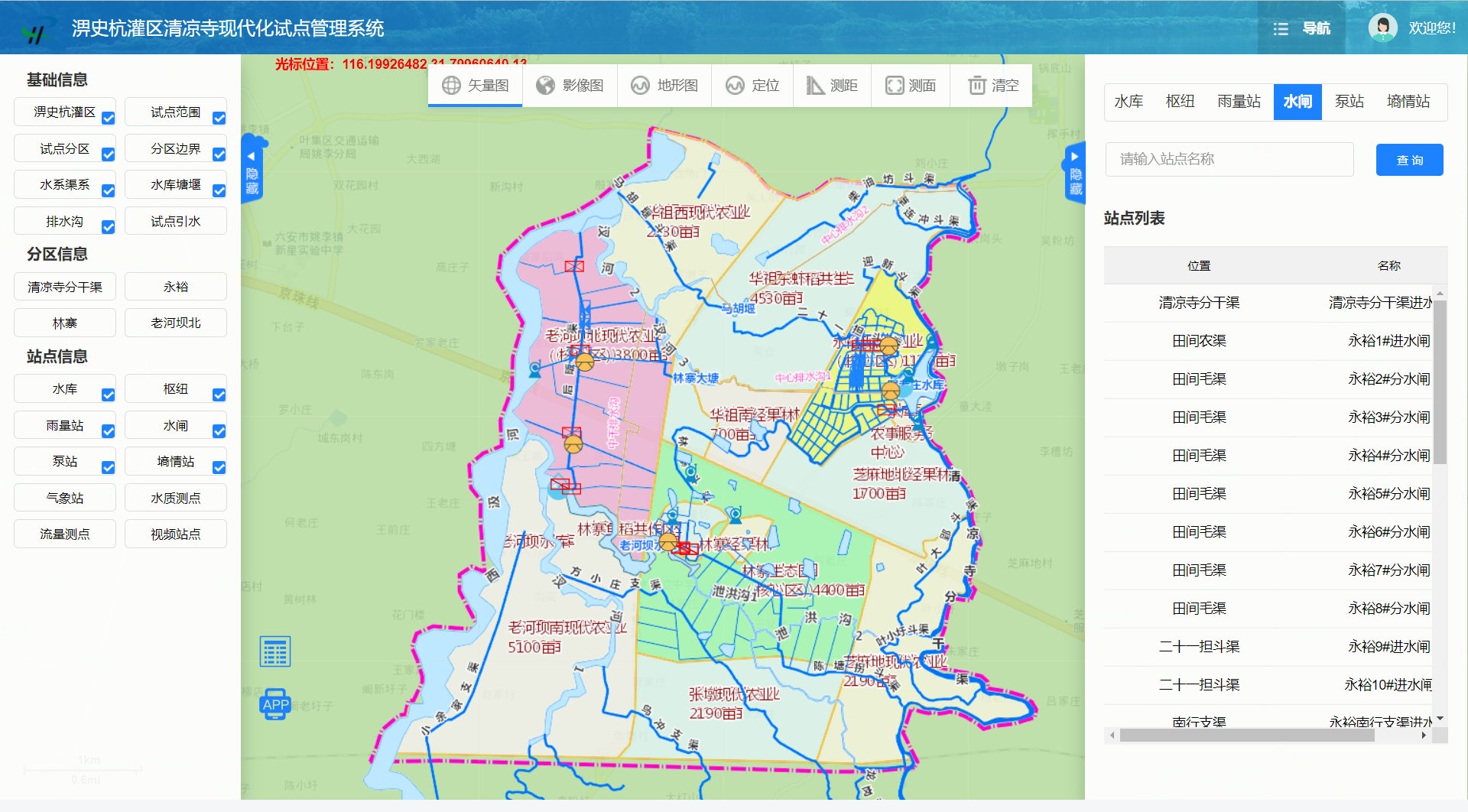Focus the station name search field
Screen dimensions: 1468x812
coord(1229,159)
